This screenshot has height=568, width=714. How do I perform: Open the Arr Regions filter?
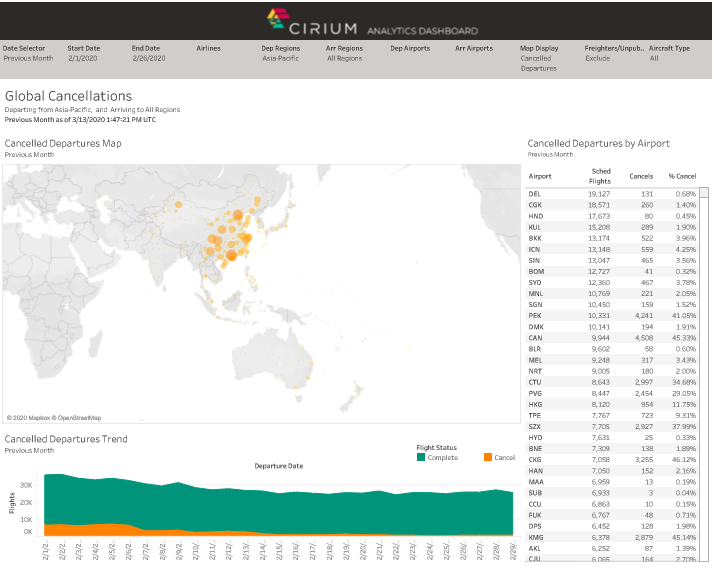click(x=344, y=58)
